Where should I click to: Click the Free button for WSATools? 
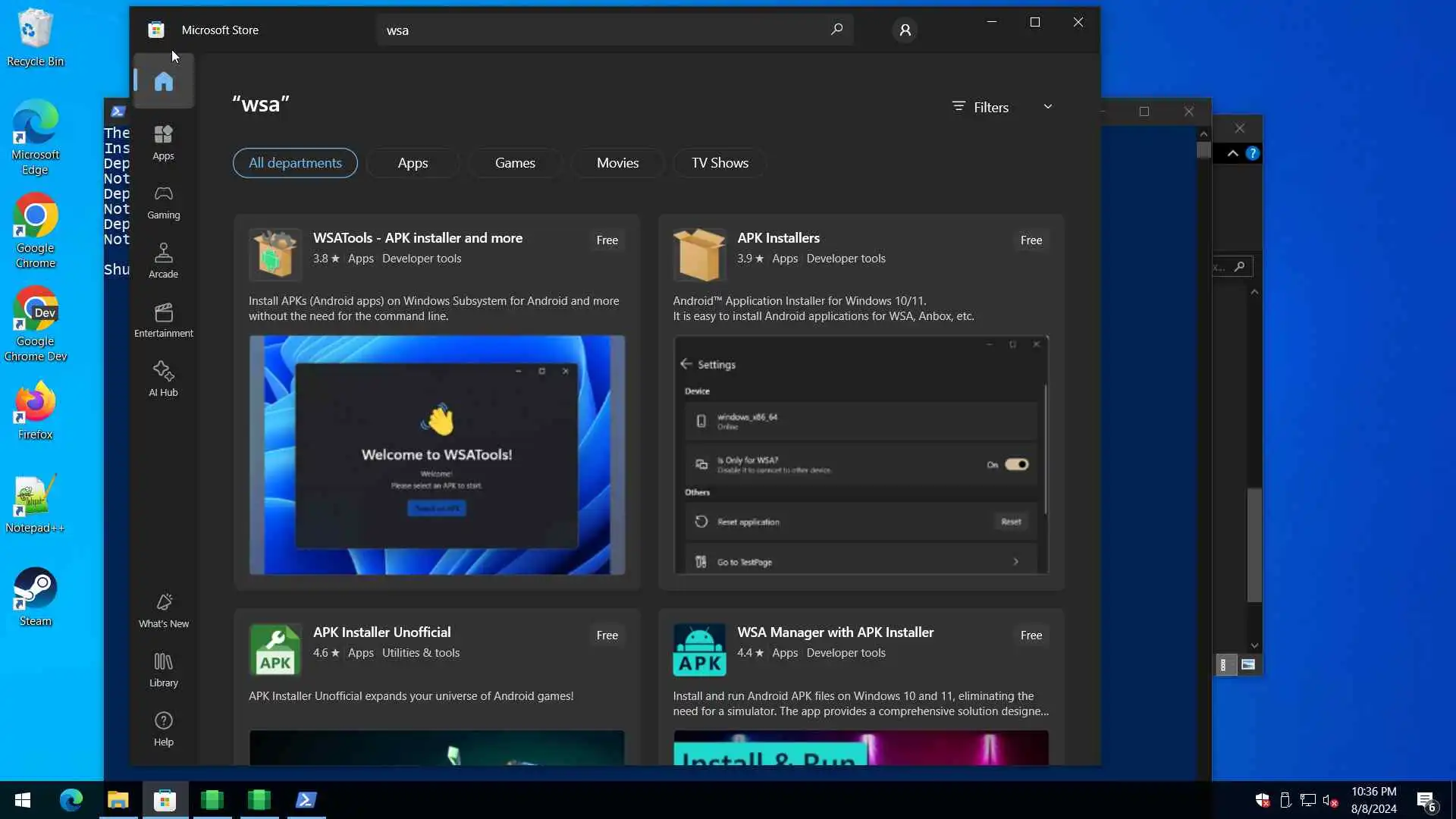point(607,240)
